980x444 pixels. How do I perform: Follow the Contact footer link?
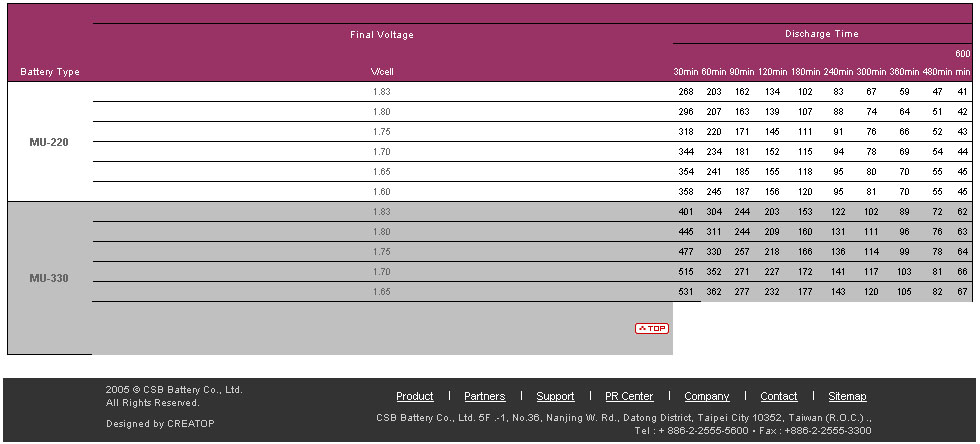779,396
